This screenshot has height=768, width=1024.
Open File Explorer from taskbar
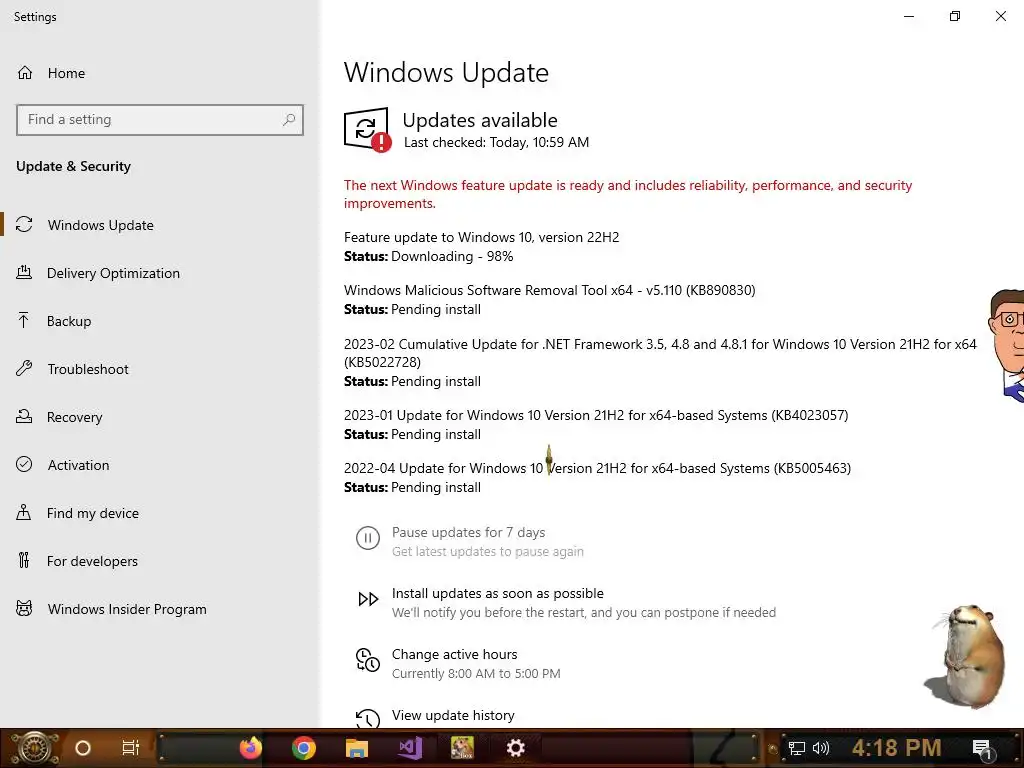[x=357, y=748]
